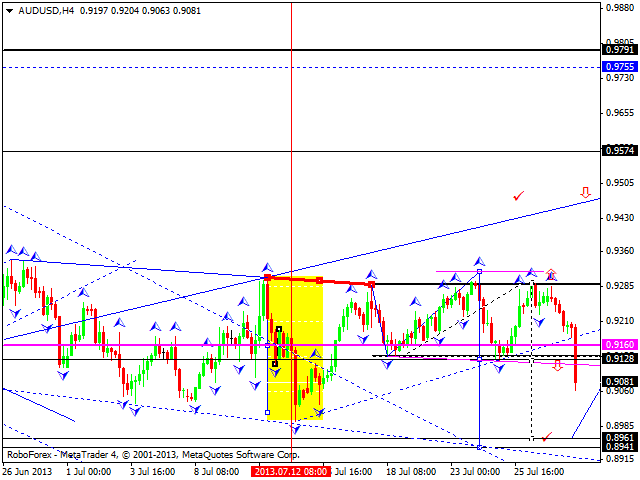Select the blue fractal arrow at chart's lowest point
The image size is (640, 480).
point(295,428)
